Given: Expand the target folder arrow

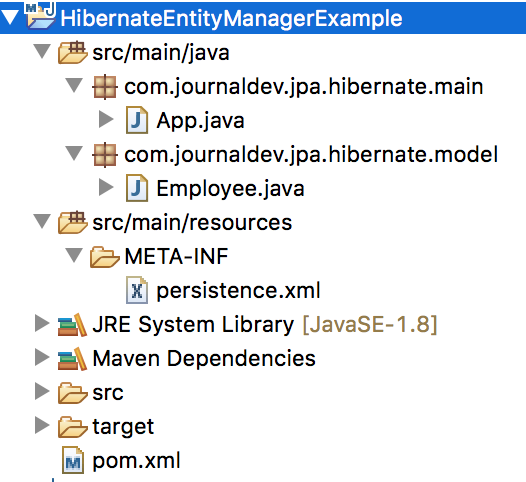Looking at the screenshot, I should point(42,425).
